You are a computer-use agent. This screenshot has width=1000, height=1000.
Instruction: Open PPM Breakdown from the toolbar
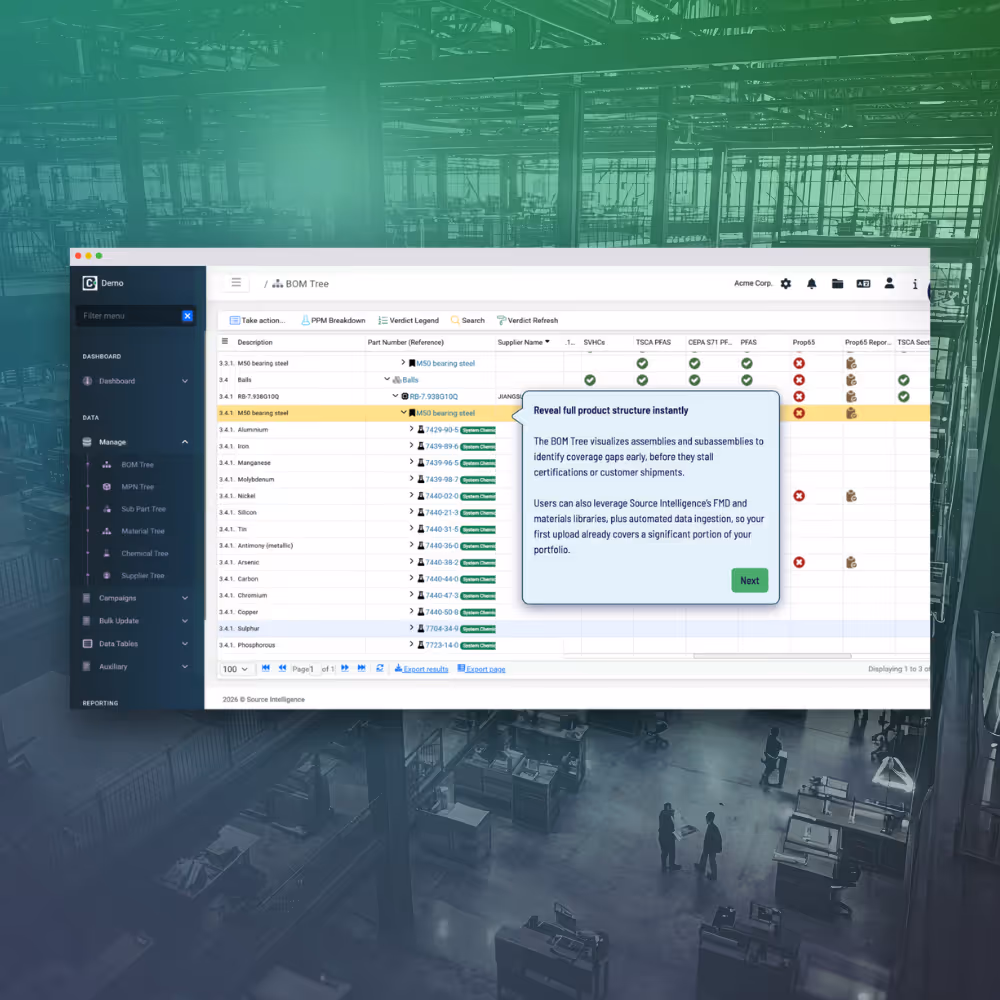coord(333,320)
